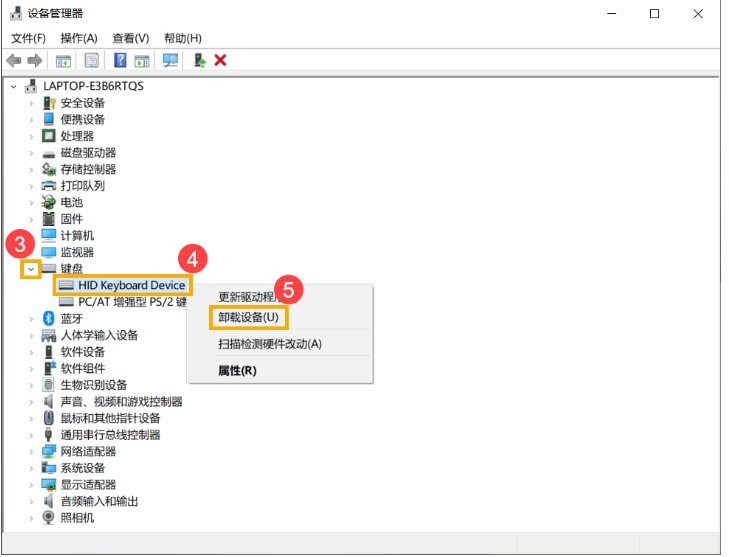Click the scan for hardware changes monitor icon
Image resolution: width=729 pixels, height=557 pixels.
[x=170, y=60]
